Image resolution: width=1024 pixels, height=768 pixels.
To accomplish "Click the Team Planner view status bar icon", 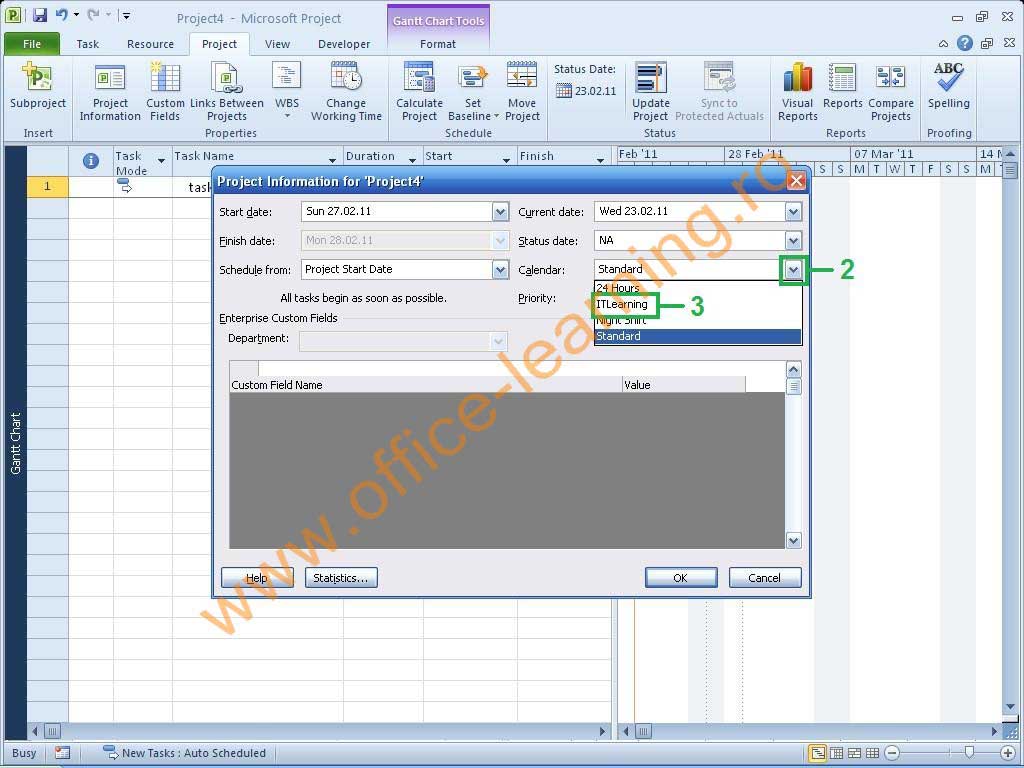I will click(854, 753).
